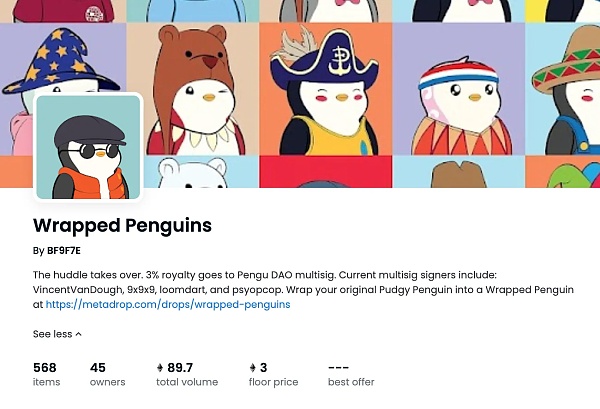
Task: Collapse description using See less
Action: tap(57, 334)
